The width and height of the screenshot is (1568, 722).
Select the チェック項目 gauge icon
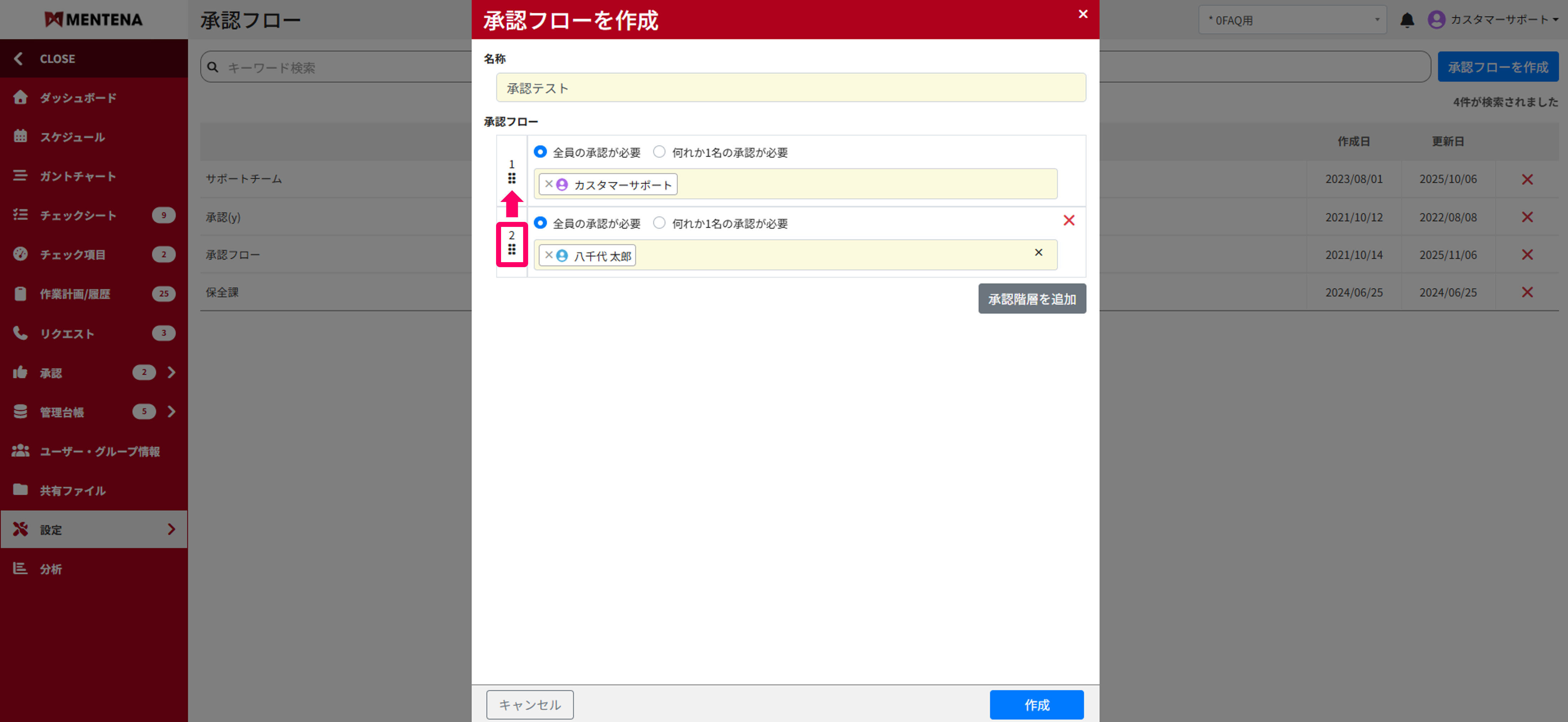click(20, 254)
